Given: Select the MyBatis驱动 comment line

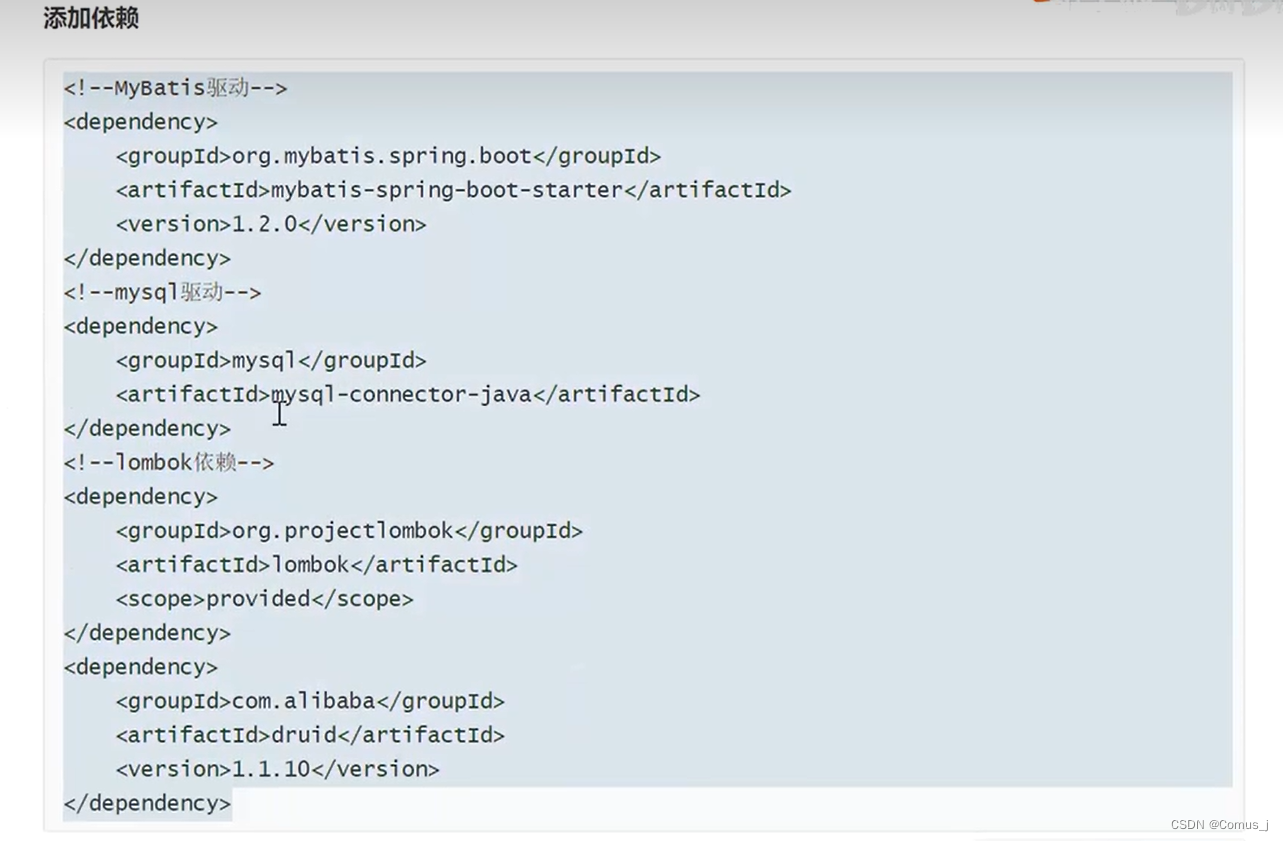Looking at the screenshot, I should click(176, 88).
